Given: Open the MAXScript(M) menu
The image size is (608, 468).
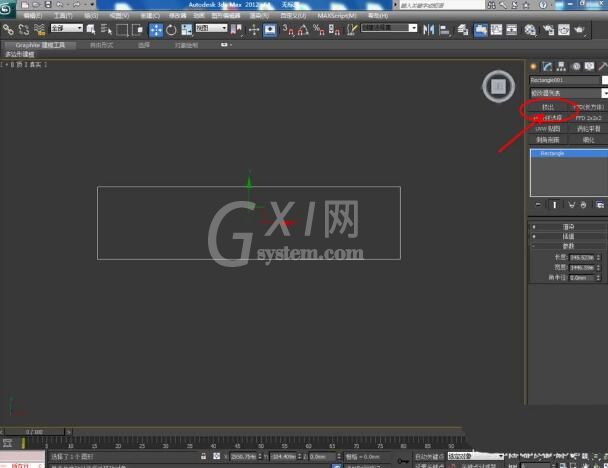Looking at the screenshot, I should [x=337, y=16].
